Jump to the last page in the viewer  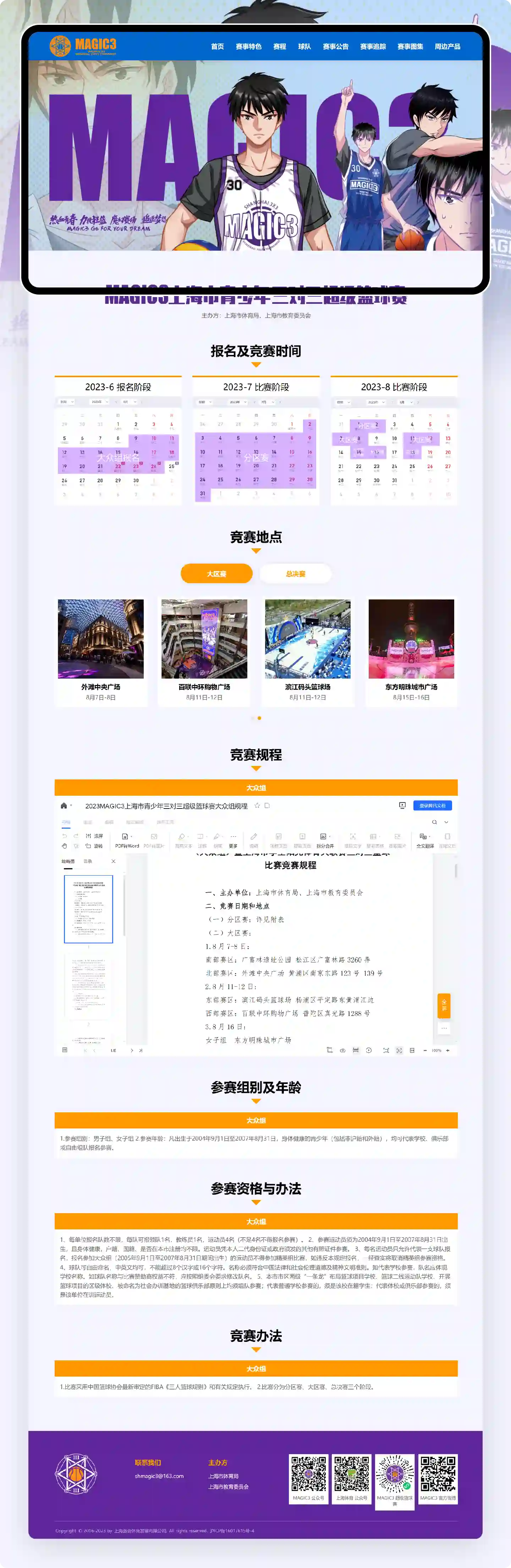click(141, 1050)
